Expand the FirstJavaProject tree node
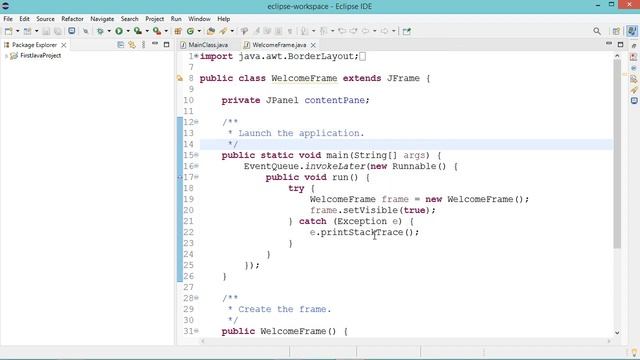The width and height of the screenshot is (640, 360). [x=6, y=56]
